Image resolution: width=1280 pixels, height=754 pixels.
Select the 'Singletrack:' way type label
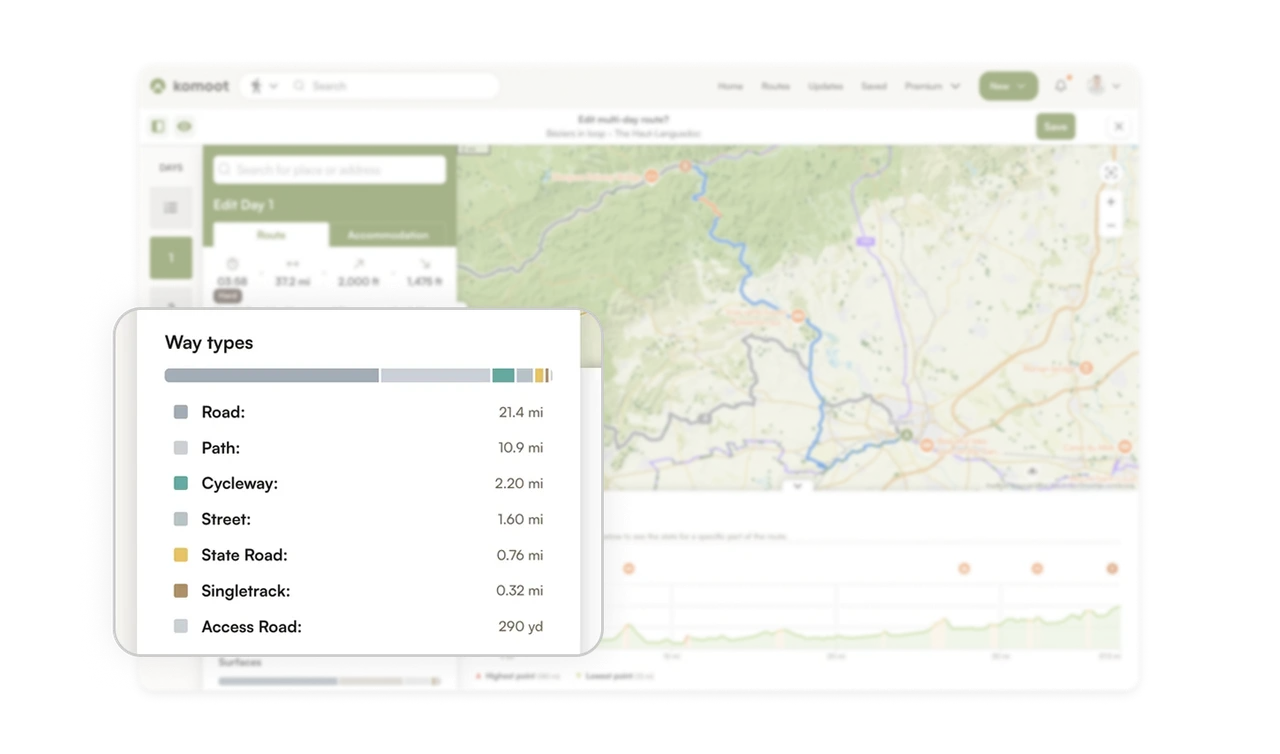point(246,591)
